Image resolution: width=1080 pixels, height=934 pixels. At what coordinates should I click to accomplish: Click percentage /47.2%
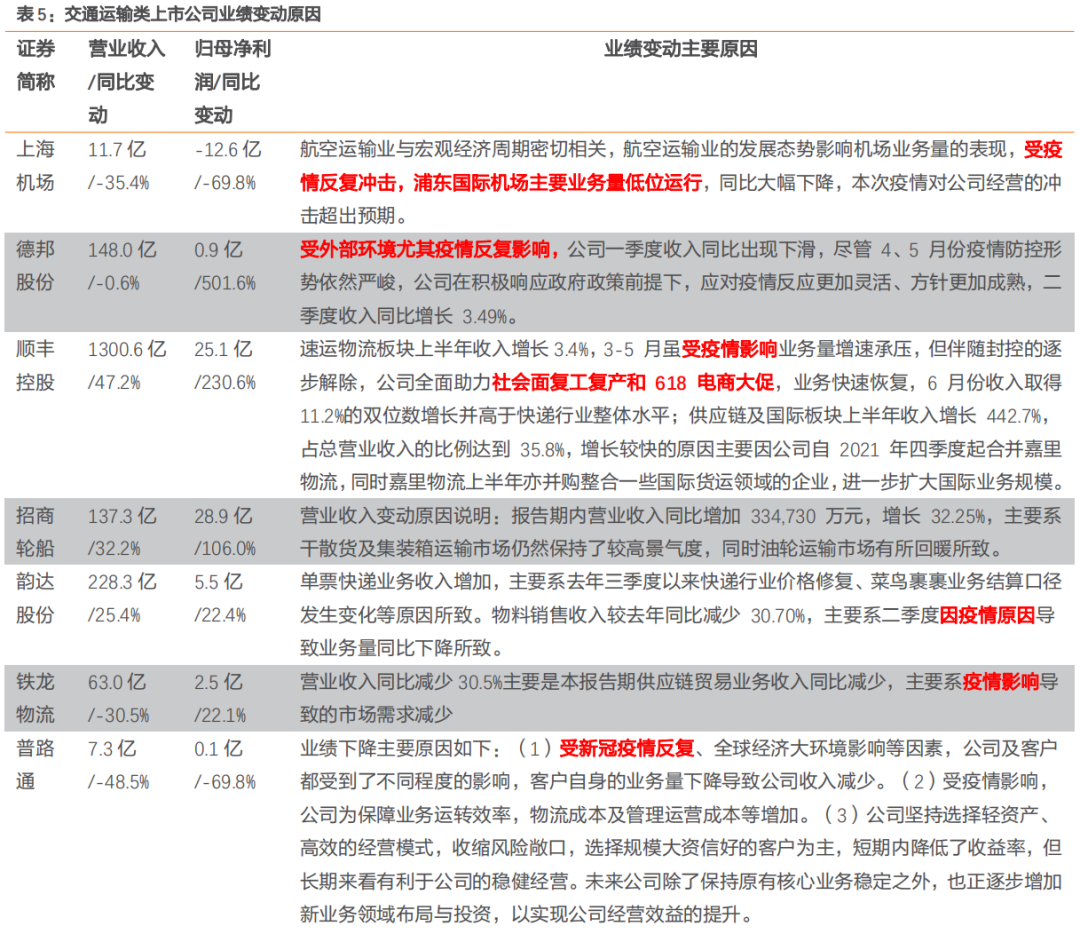114,383
